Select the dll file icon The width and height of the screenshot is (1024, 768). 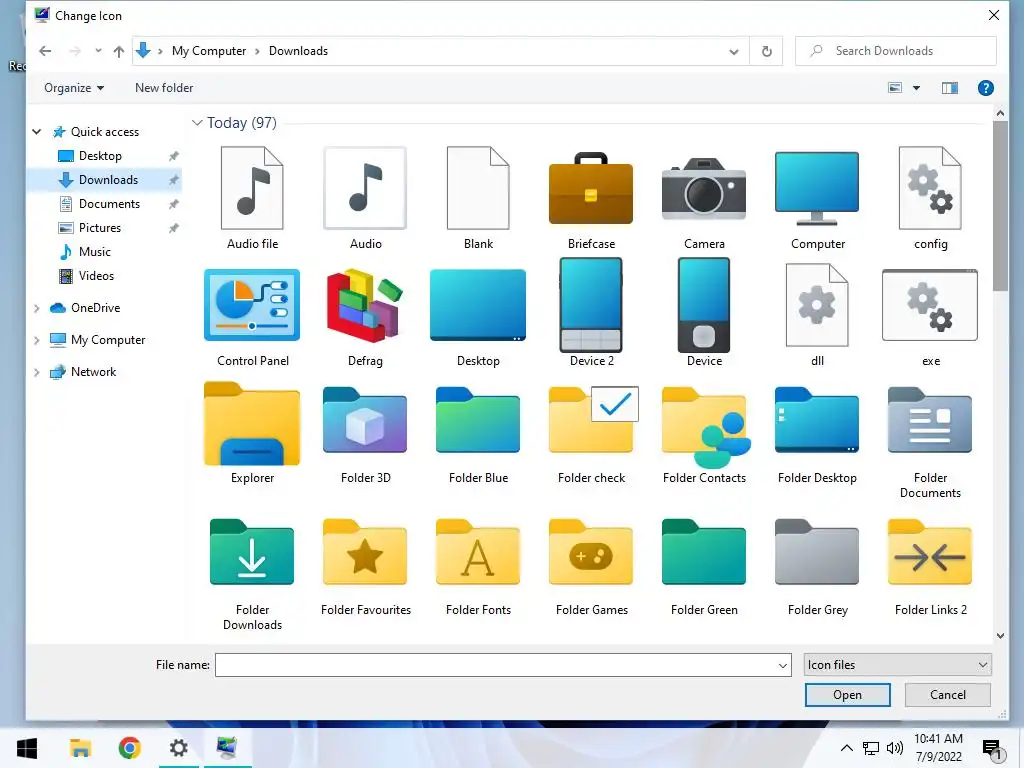817,305
